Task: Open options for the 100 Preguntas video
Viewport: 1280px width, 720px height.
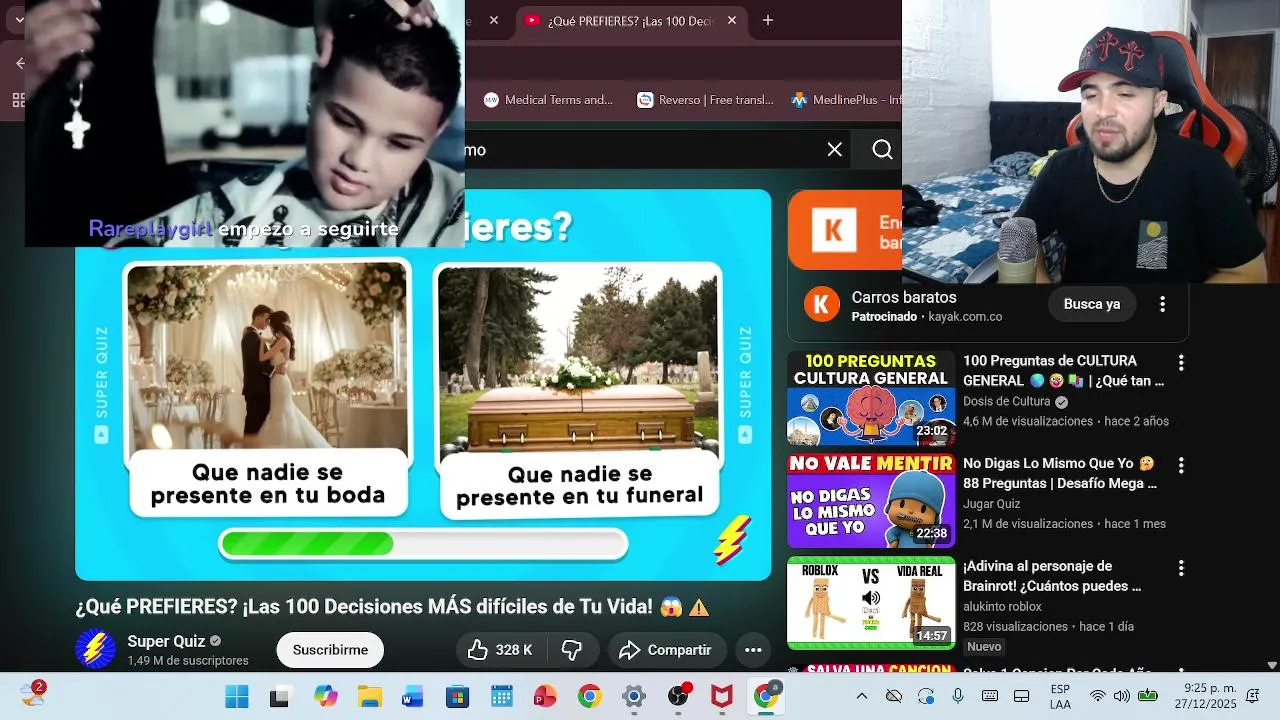Action: 1181,363
